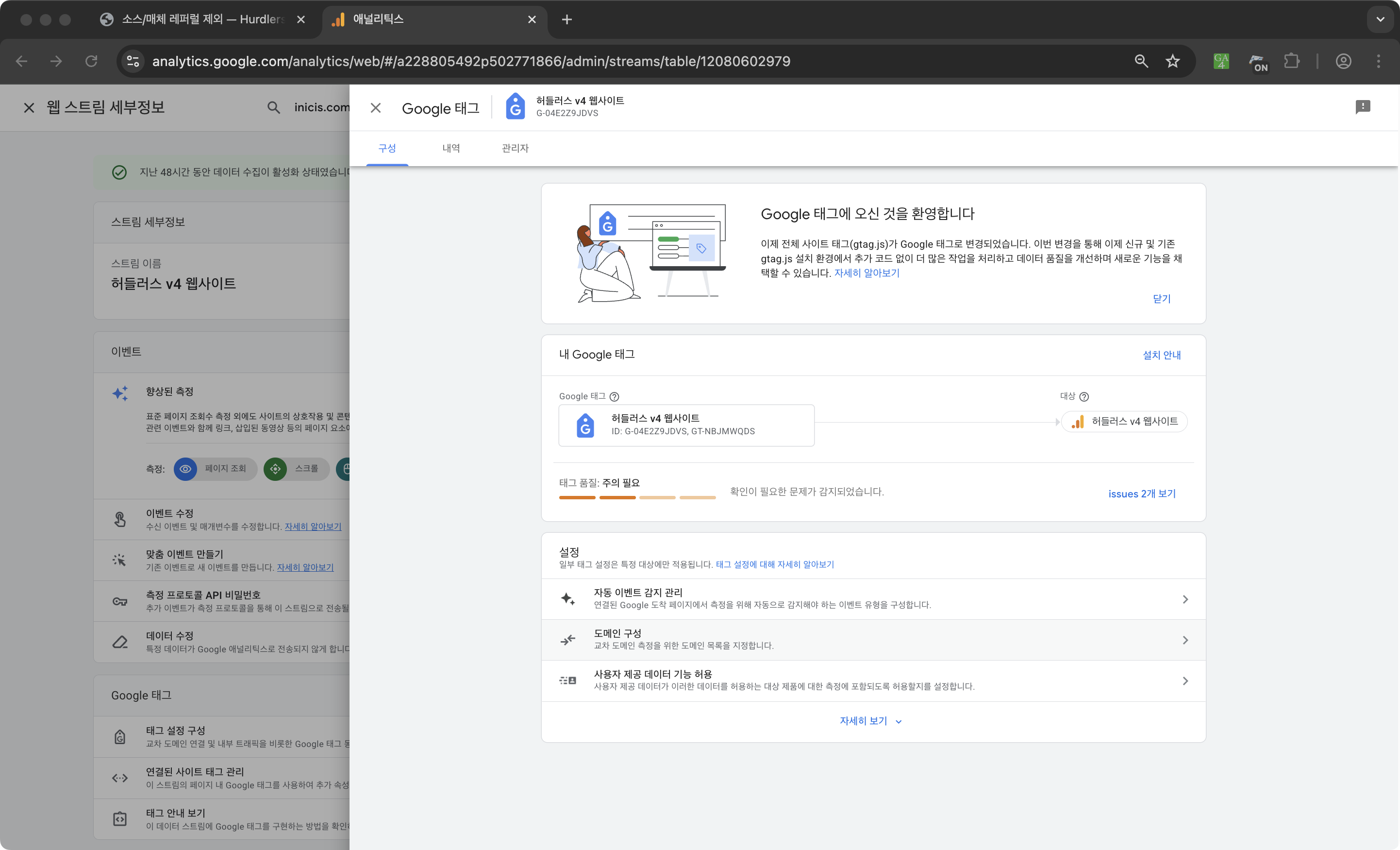
Task: Open the feedback icon at panel top-right
Action: tap(1363, 107)
